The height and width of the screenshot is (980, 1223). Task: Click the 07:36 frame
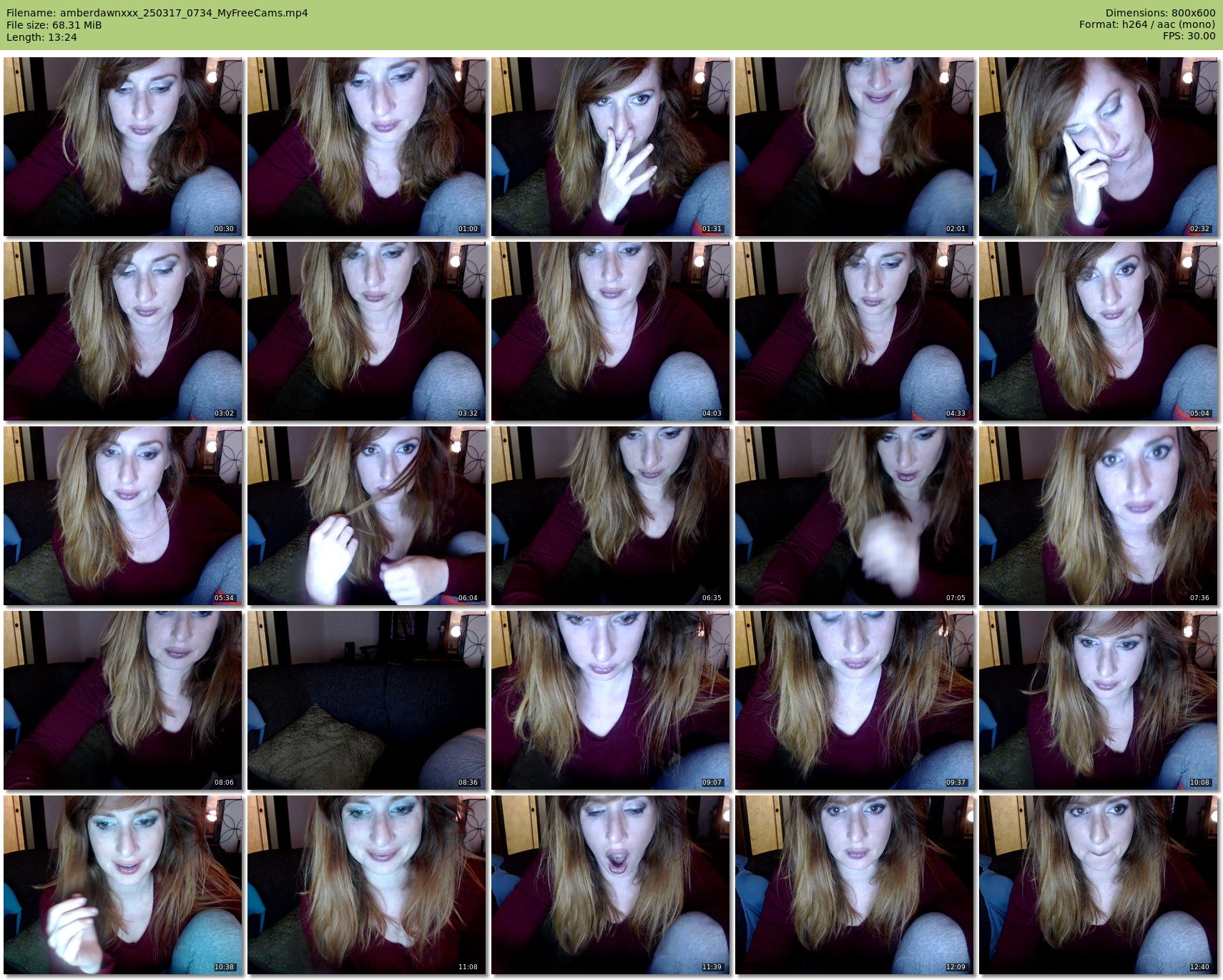(1099, 516)
